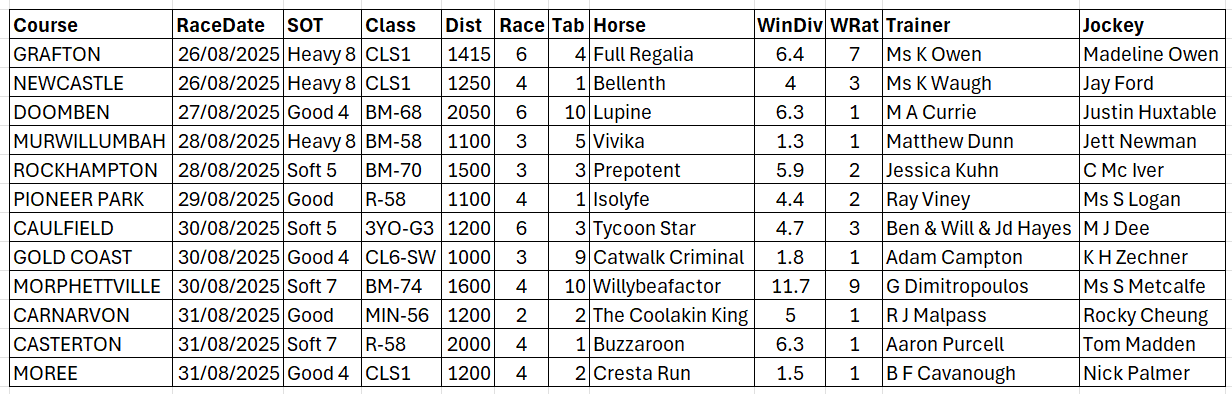The height and width of the screenshot is (394, 1232).
Task: Select the Willybeafactor horse cell
Action: (x=671, y=286)
